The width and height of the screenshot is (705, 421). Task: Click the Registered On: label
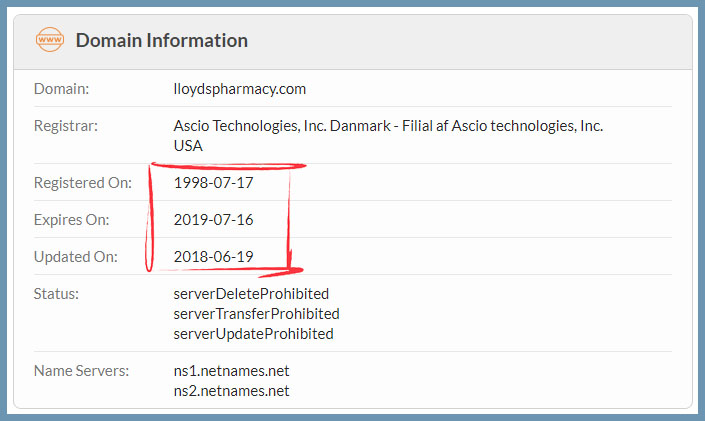pyautogui.click(x=83, y=183)
